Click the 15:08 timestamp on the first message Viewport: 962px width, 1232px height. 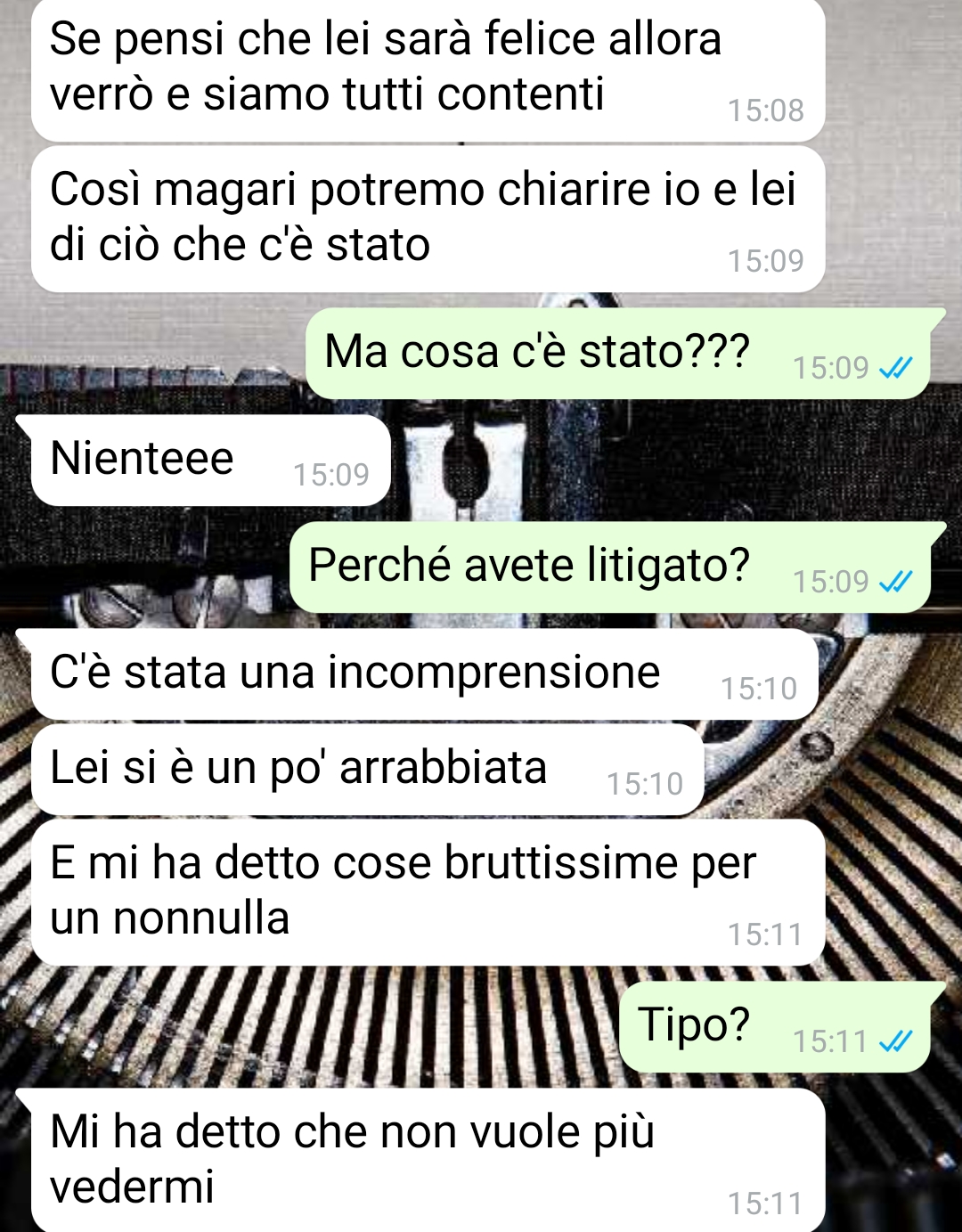[765, 110]
